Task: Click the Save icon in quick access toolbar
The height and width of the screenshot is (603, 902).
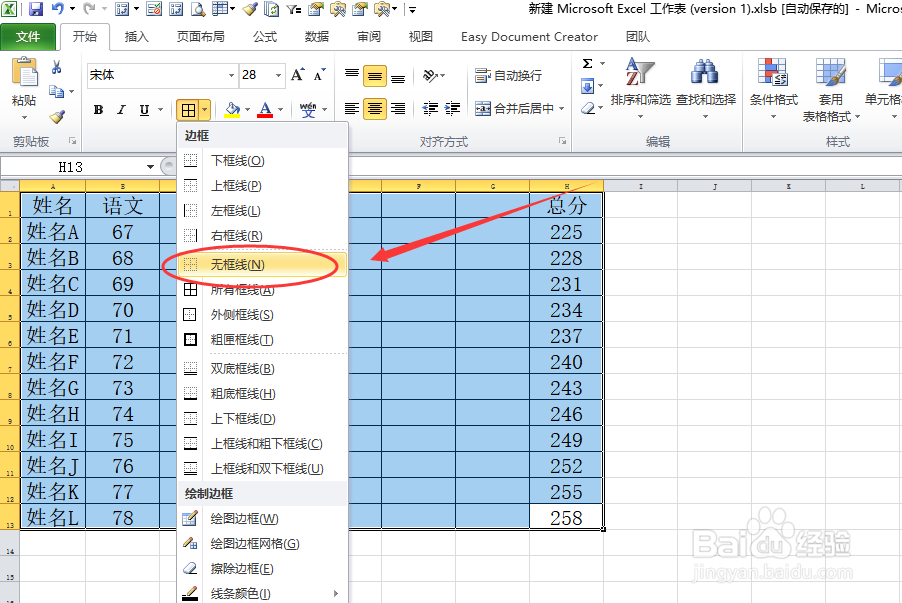Action: (x=36, y=9)
